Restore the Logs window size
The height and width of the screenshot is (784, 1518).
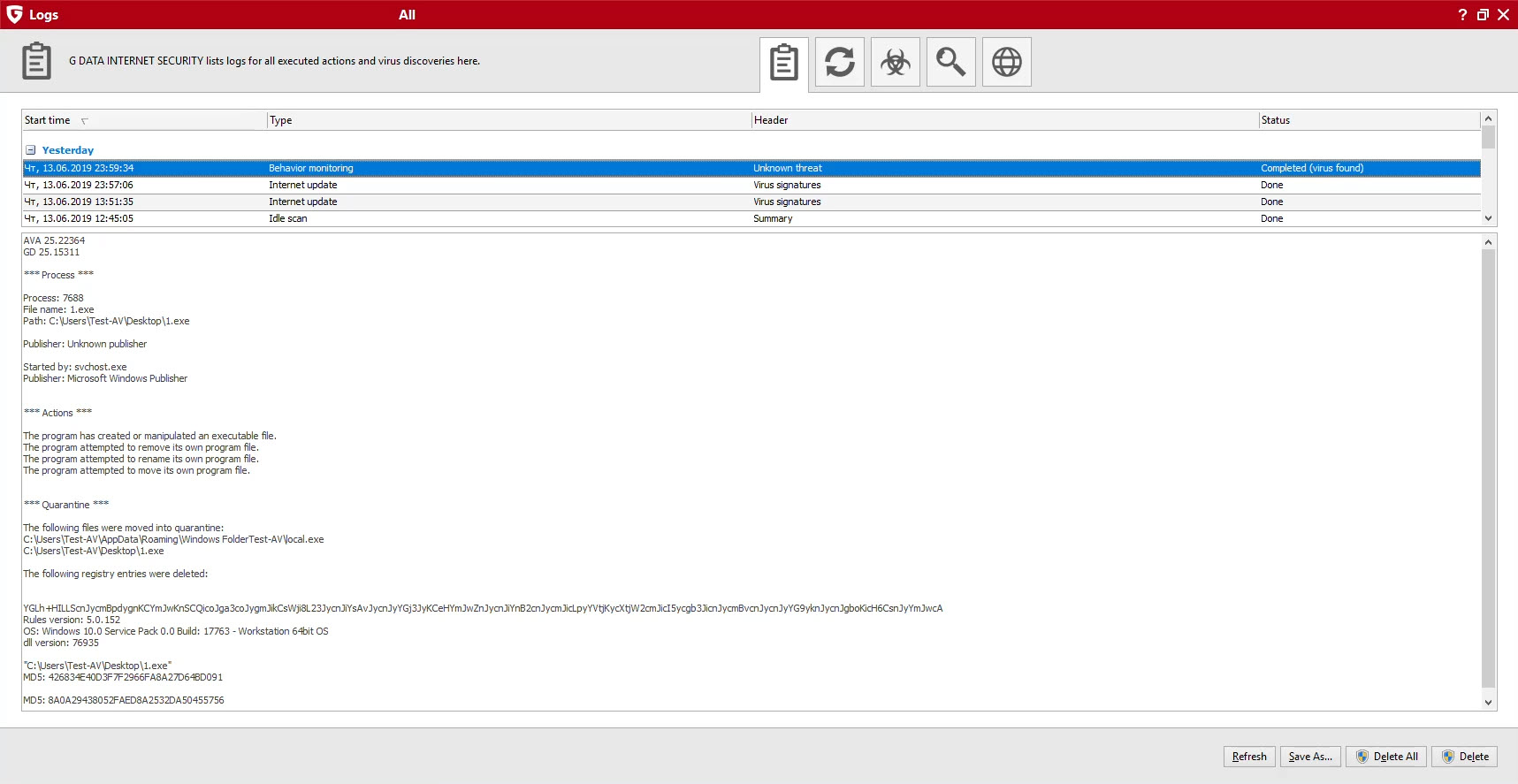coord(1483,14)
